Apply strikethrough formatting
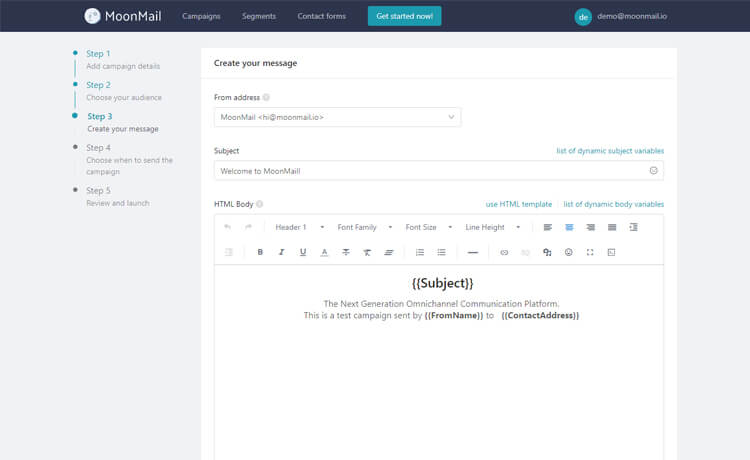This screenshot has width=750, height=460. point(346,252)
